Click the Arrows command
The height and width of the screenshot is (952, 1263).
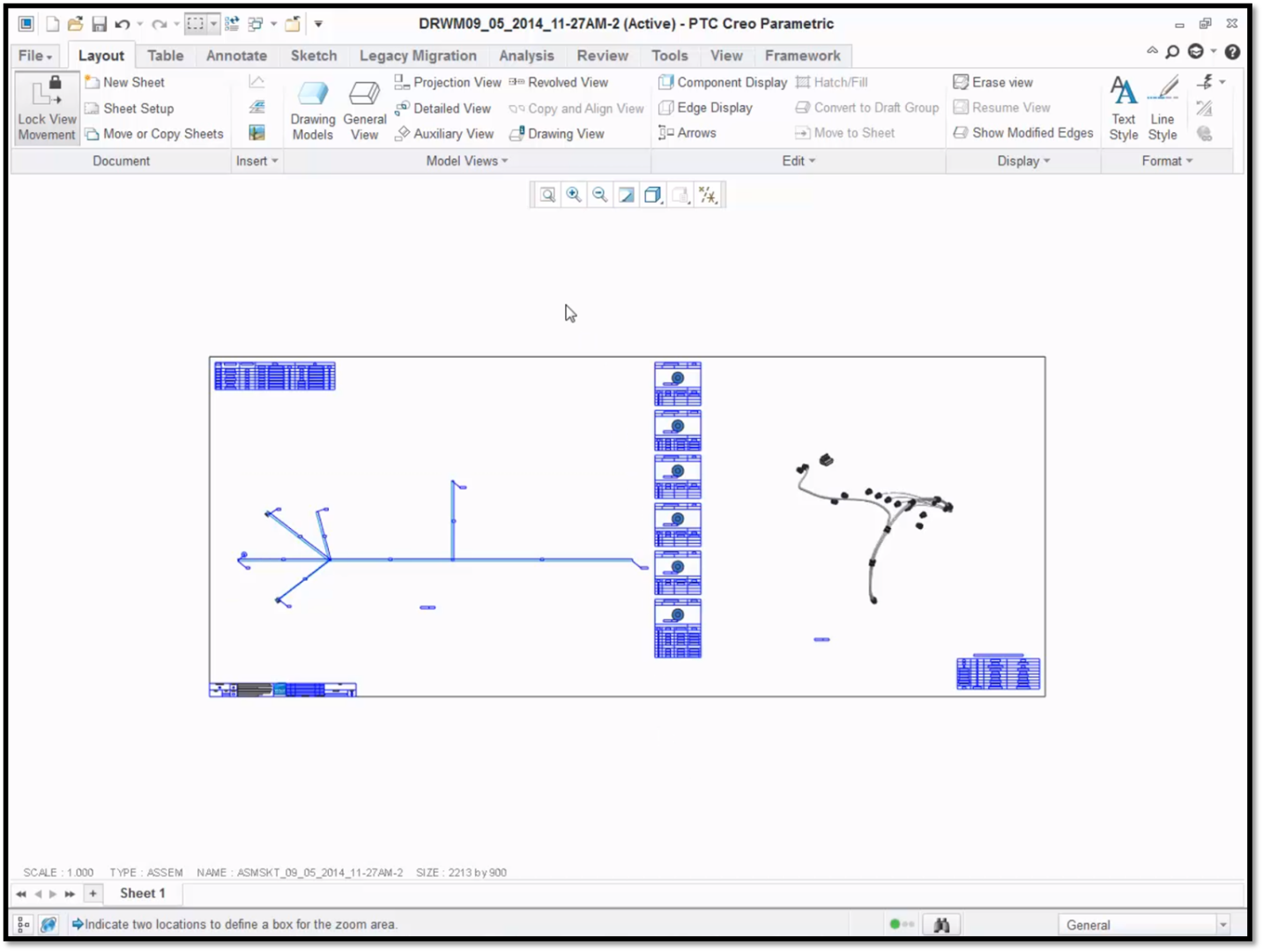[687, 133]
